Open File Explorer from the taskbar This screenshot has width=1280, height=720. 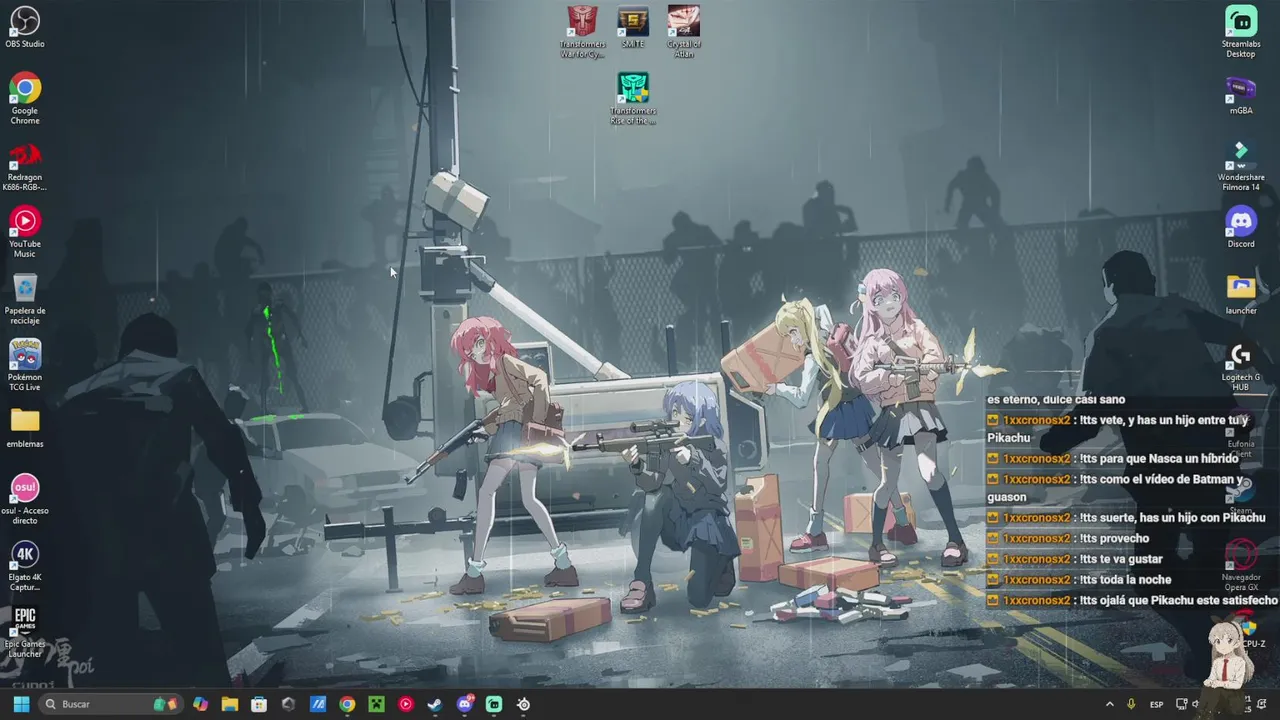pos(230,704)
